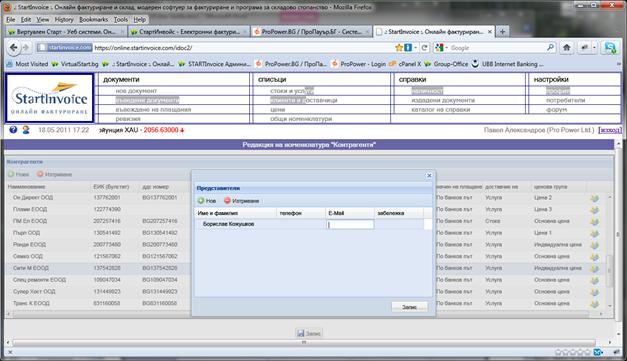
Task: Focus the Google search field
Action: point(497,48)
